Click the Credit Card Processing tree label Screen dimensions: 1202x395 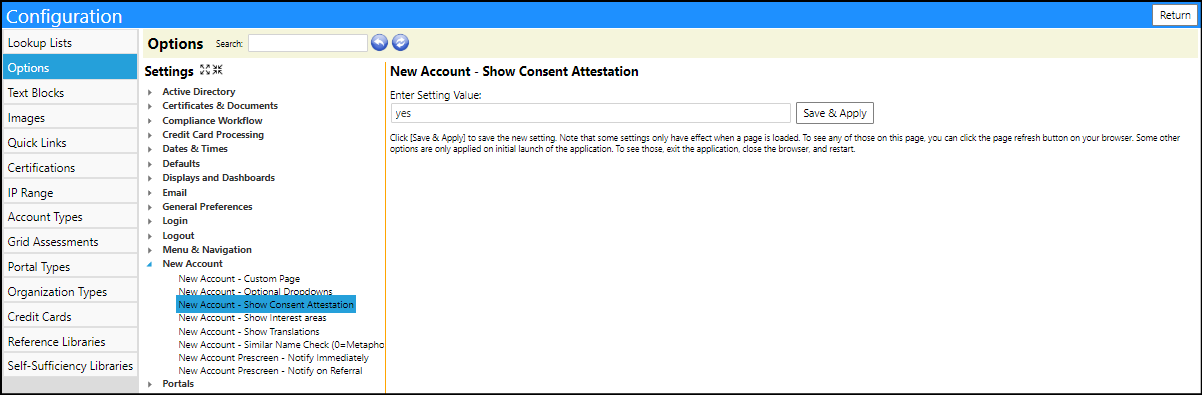[x=213, y=135]
